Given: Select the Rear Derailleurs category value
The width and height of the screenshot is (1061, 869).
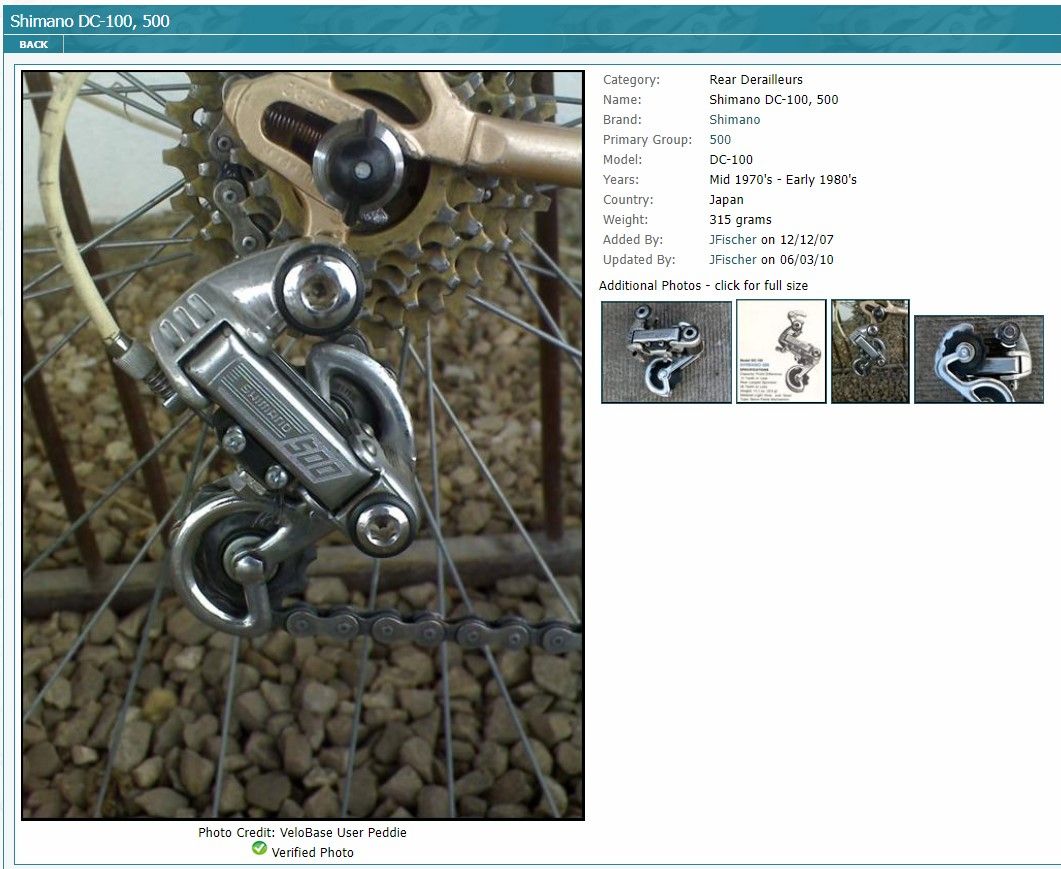Looking at the screenshot, I should coord(756,80).
